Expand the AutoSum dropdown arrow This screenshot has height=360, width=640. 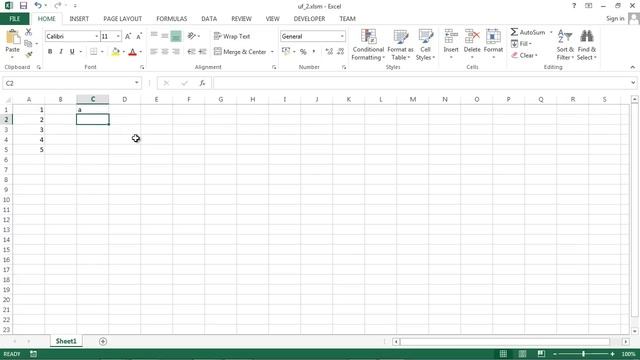(x=551, y=32)
